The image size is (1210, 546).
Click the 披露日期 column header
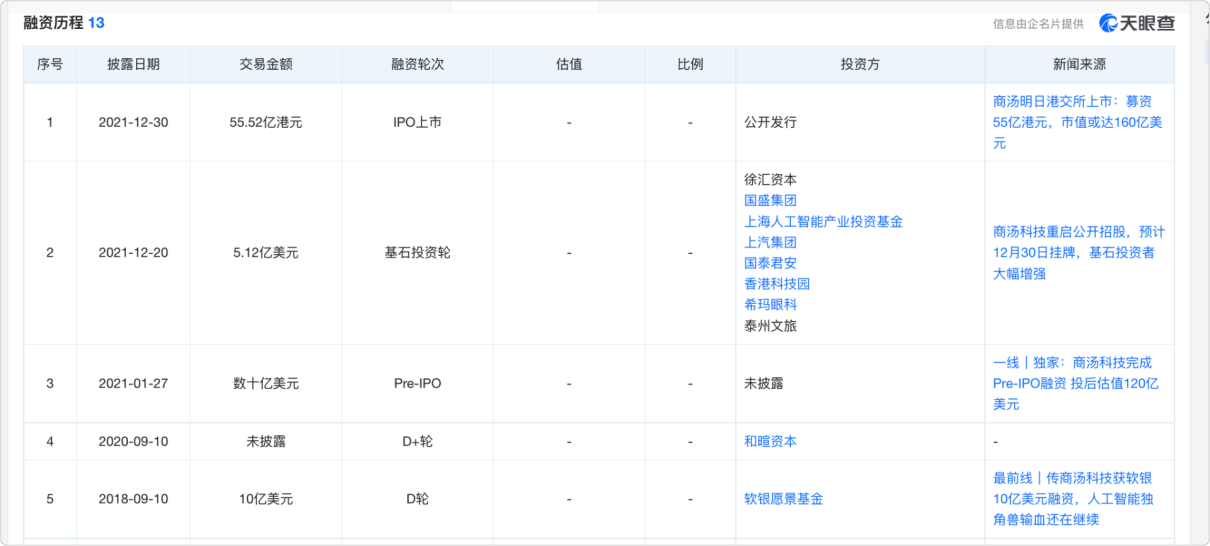[x=133, y=64]
